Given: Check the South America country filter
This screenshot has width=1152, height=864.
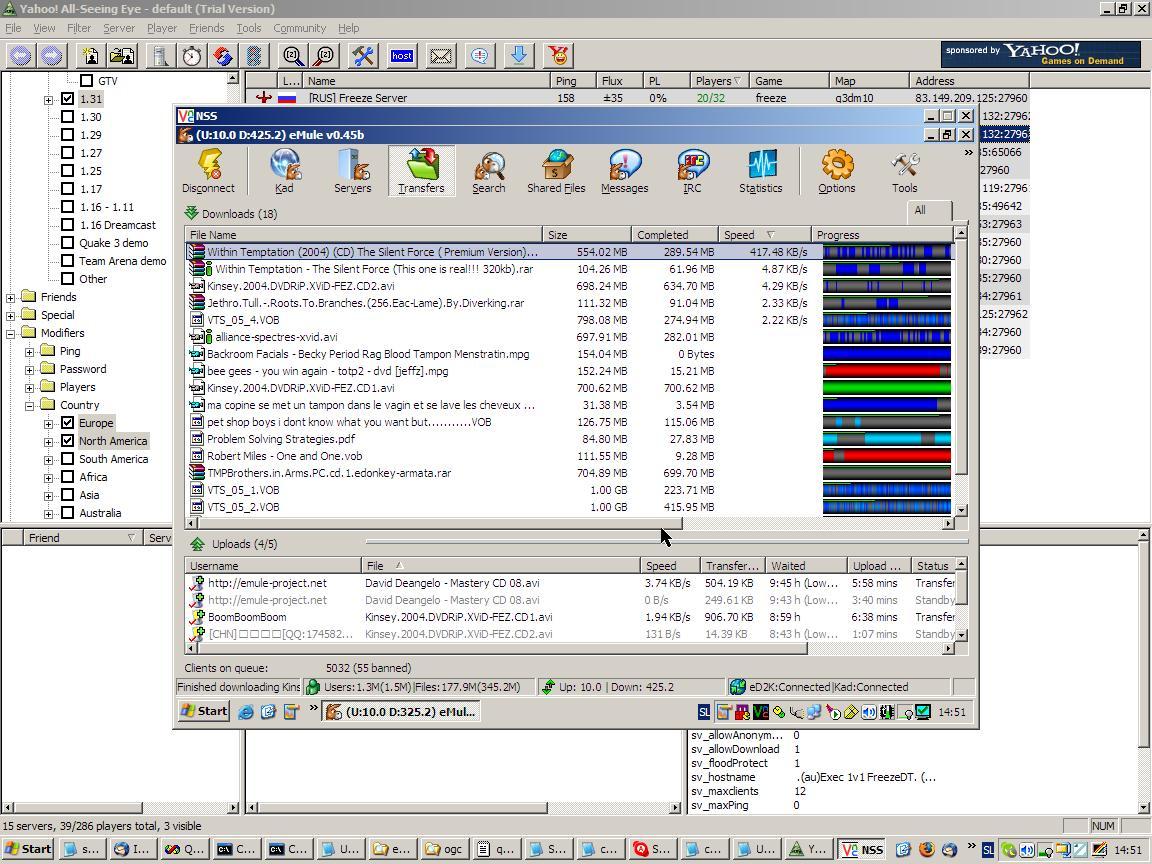Looking at the screenshot, I should click(x=68, y=459).
